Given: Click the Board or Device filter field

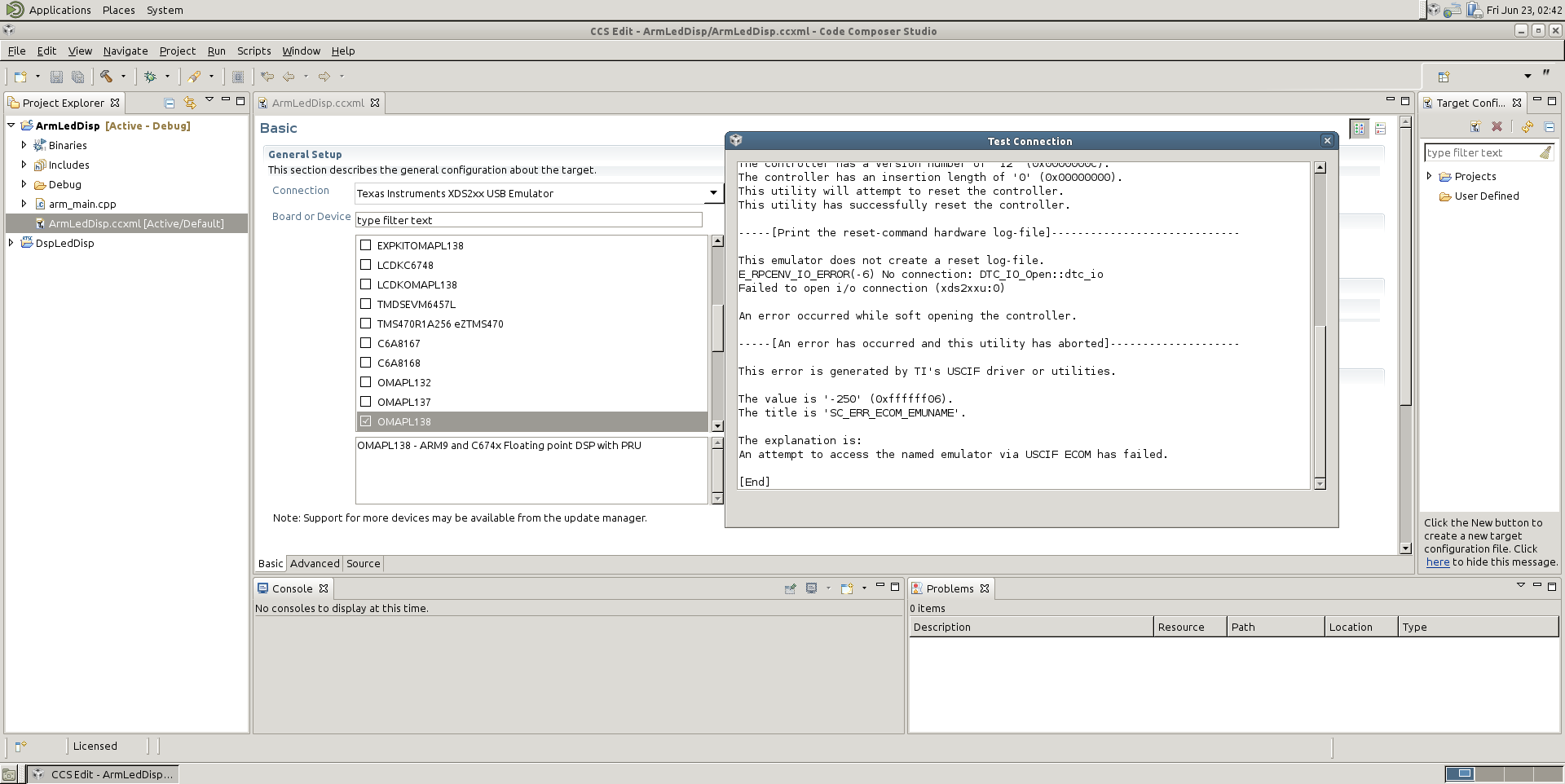Looking at the screenshot, I should pos(528,220).
